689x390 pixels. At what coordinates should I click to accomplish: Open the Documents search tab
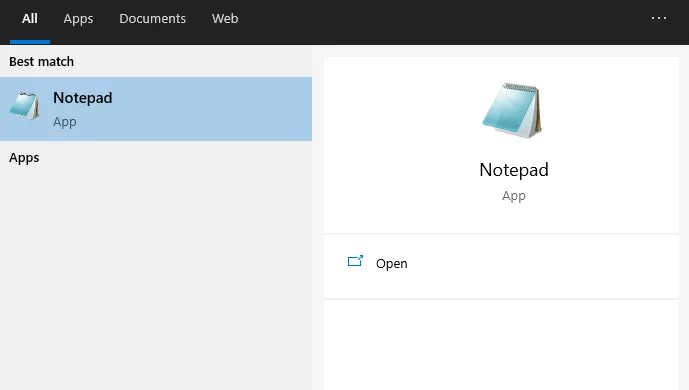click(152, 18)
